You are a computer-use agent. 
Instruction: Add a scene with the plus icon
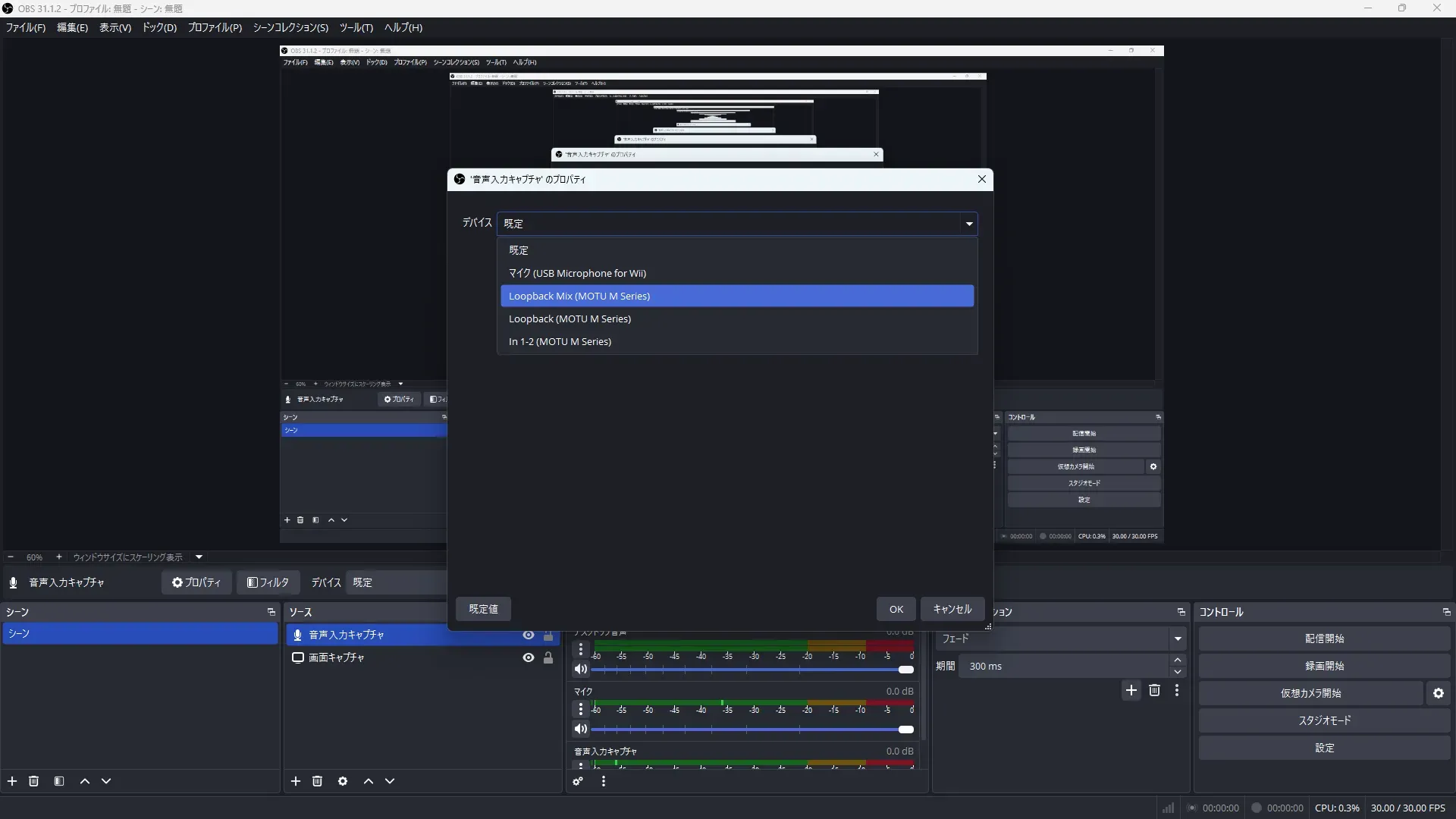[x=12, y=781]
